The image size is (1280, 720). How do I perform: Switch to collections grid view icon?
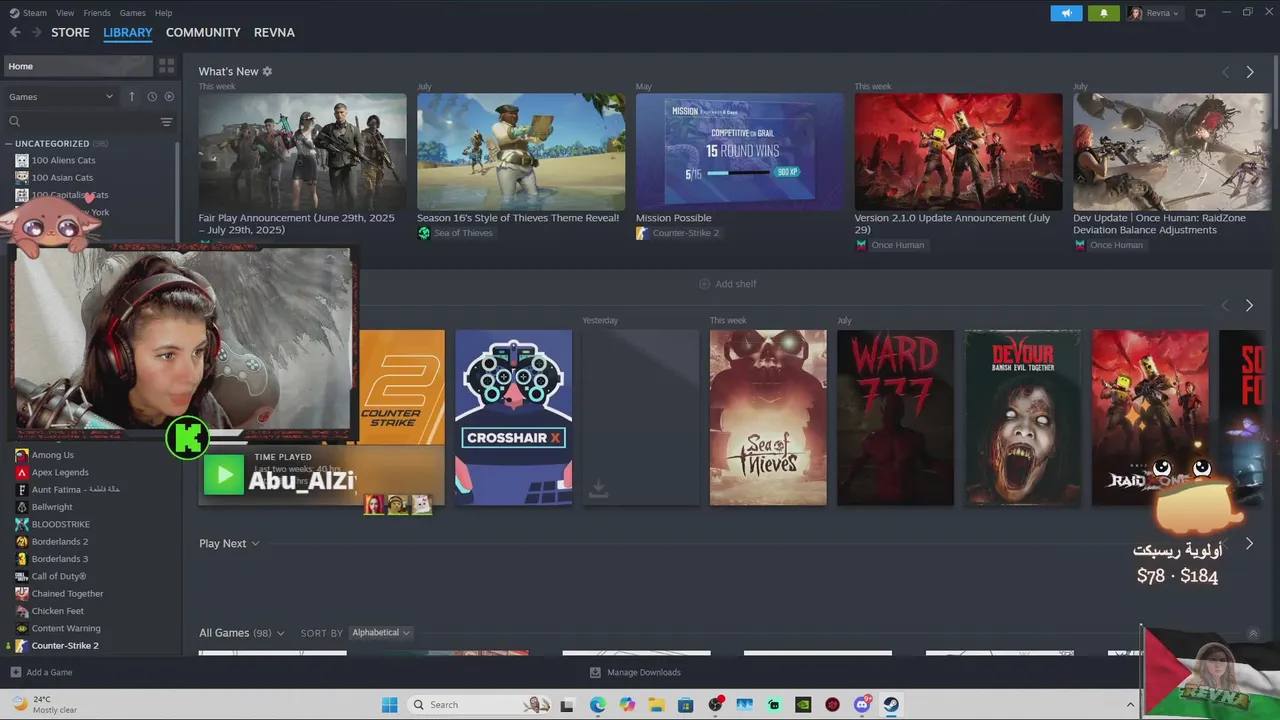(x=166, y=66)
